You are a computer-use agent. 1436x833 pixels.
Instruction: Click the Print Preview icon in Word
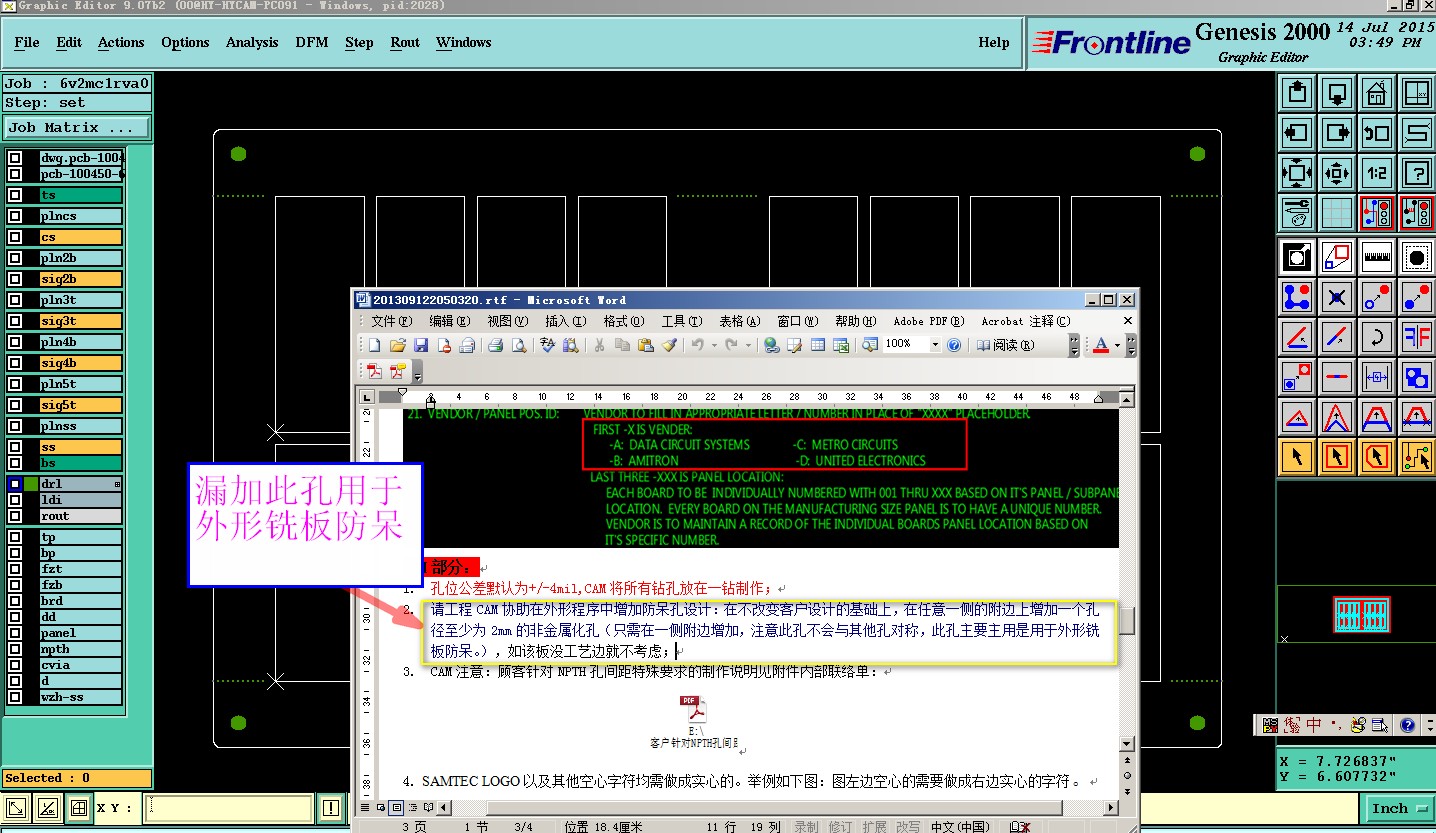[519, 345]
